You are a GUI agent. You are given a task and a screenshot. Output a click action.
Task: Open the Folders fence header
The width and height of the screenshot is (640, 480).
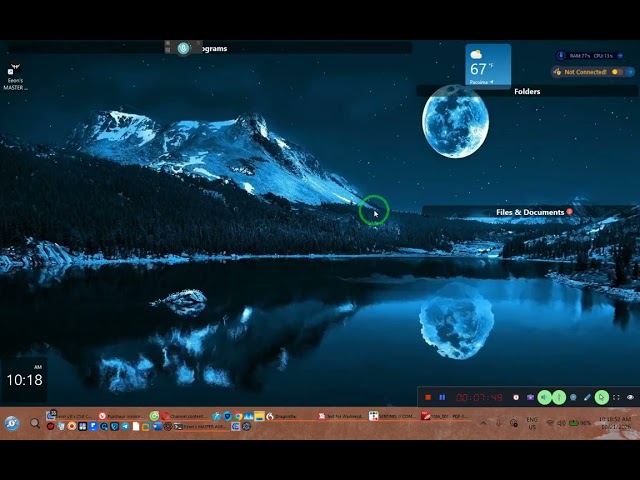pos(527,91)
